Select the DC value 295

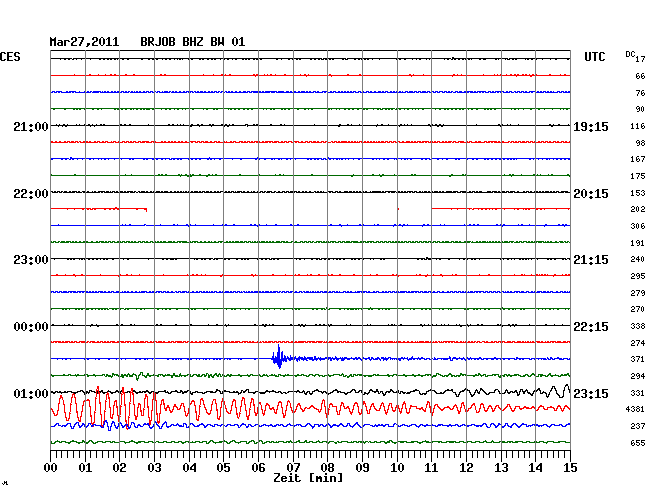pyautogui.click(x=638, y=276)
